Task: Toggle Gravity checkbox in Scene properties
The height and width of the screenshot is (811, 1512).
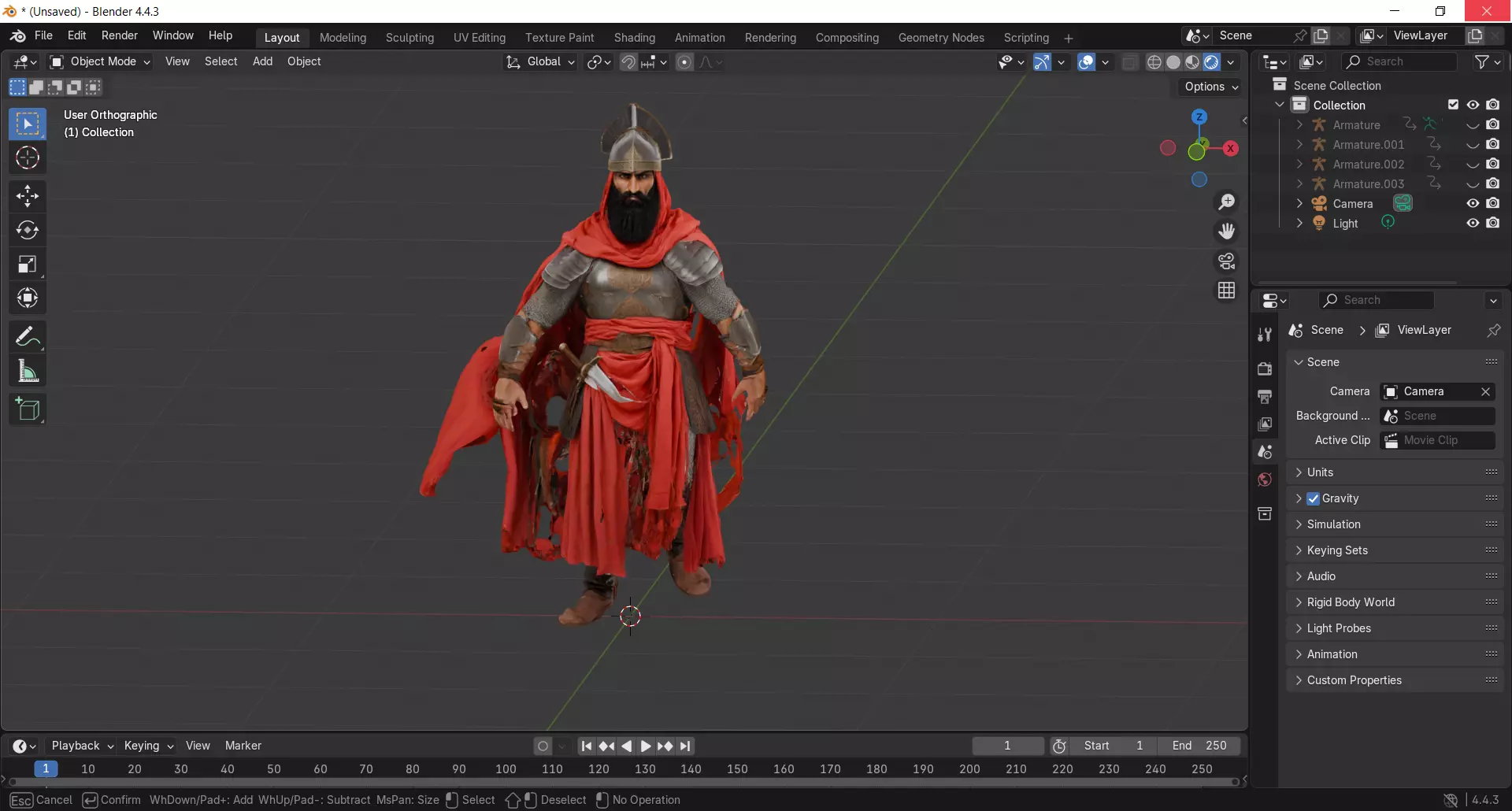Action: pyautogui.click(x=1313, y=498)
